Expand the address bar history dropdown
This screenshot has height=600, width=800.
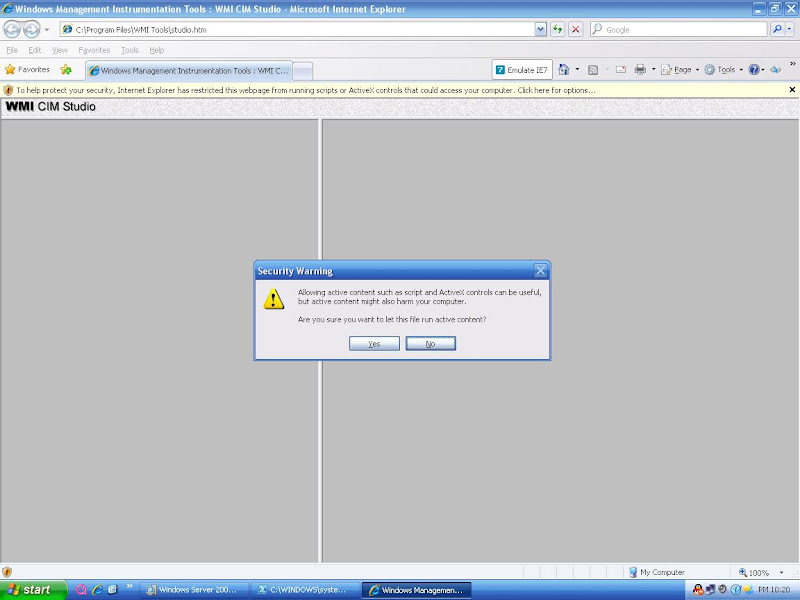point(541,30)
